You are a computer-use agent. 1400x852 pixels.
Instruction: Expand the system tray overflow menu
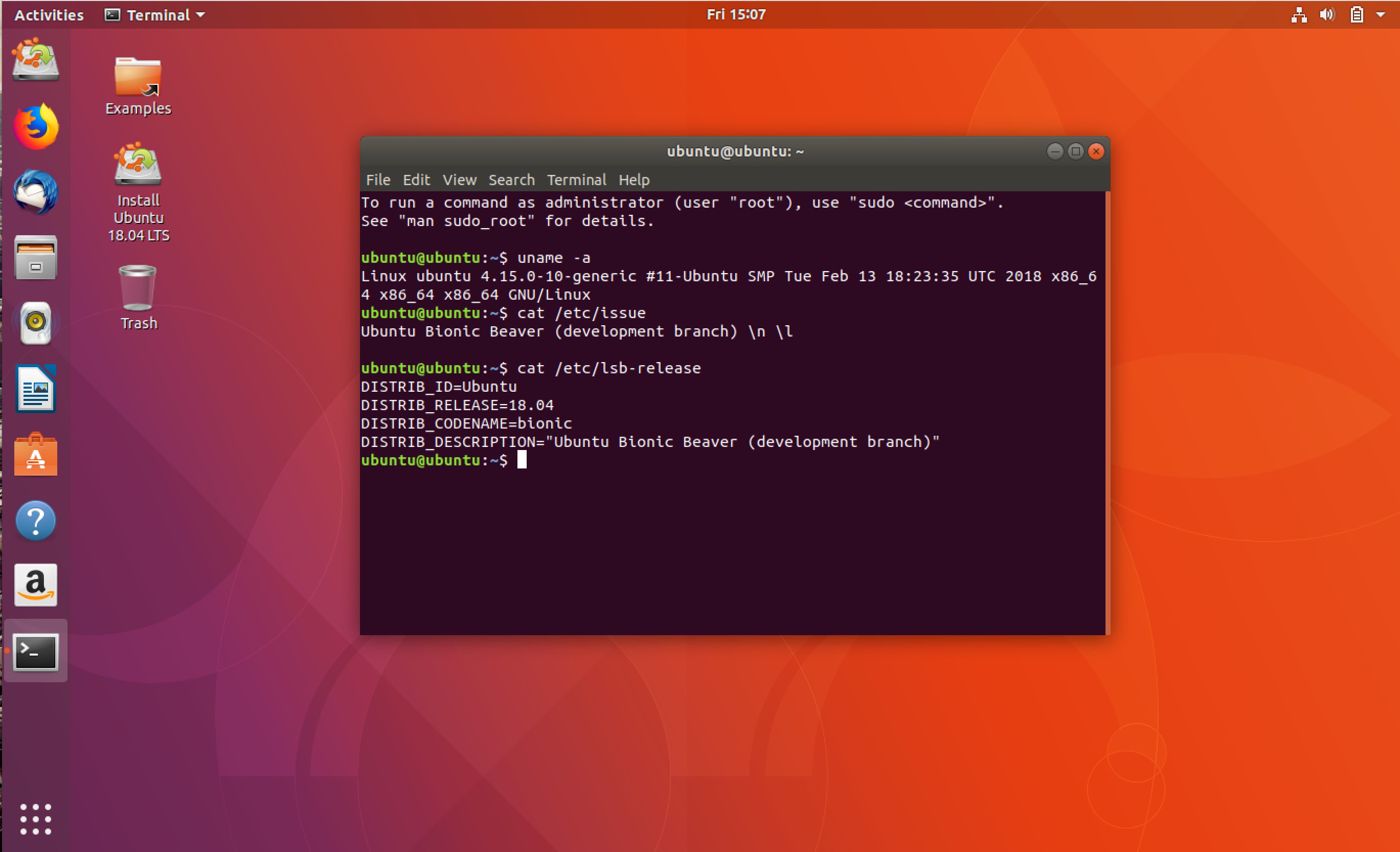[x=1383, y=13]
